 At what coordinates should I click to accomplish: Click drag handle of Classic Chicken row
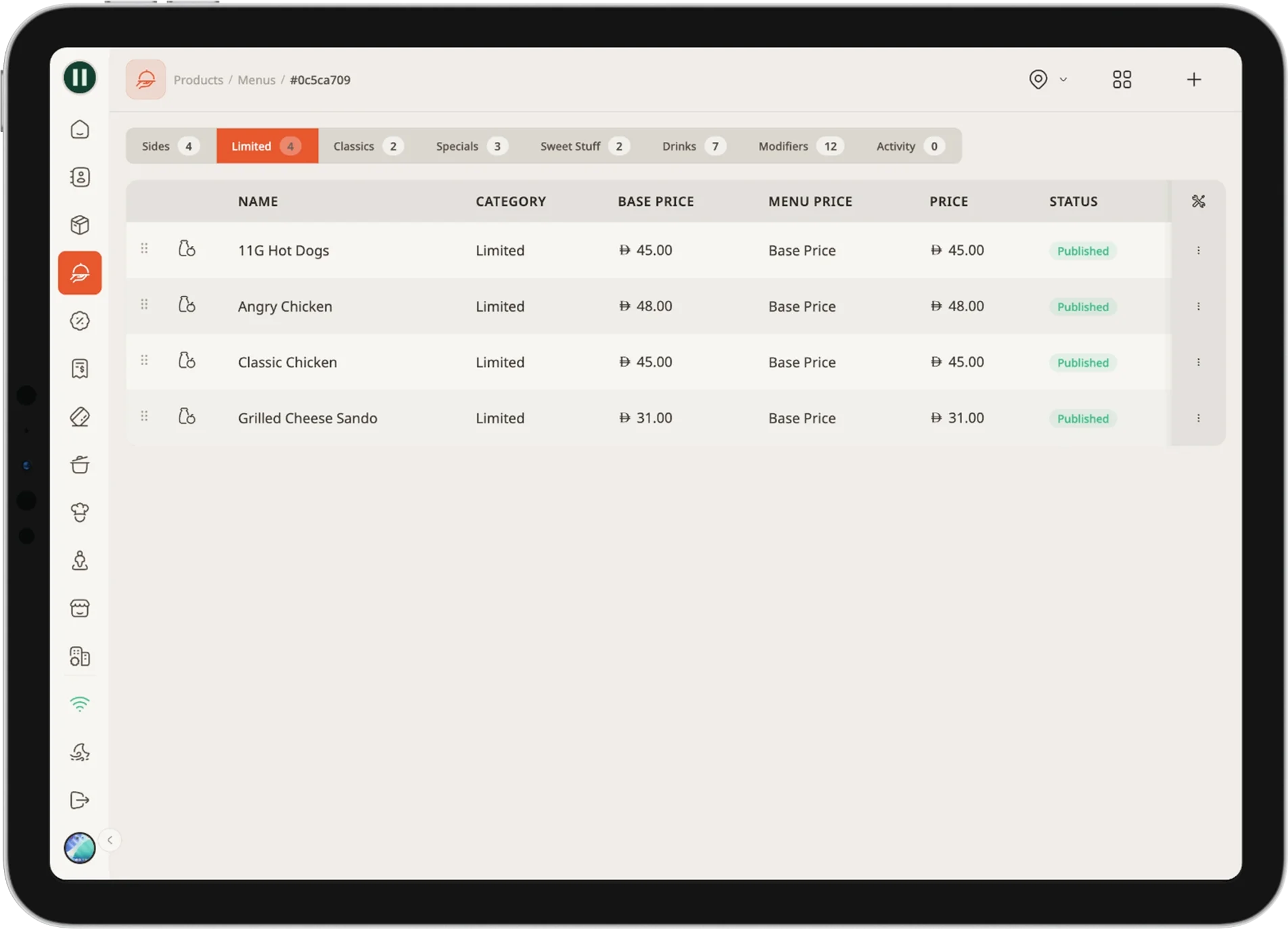[x=144, y=360]
